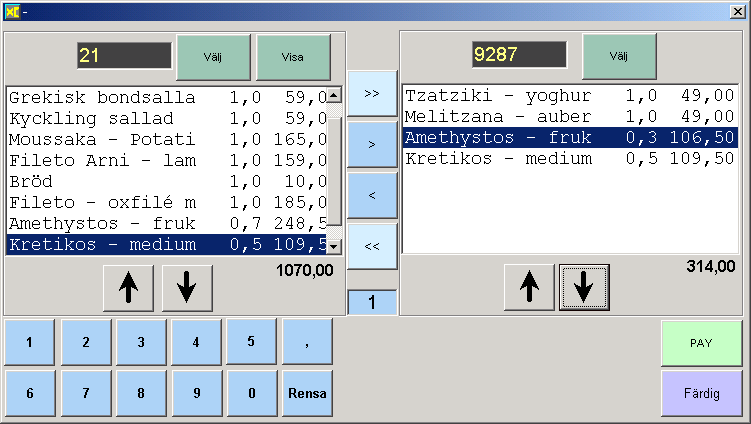This screenshot has height=424, width=751.
Task: Tap the comma keypad button
Action: point(307,342)
